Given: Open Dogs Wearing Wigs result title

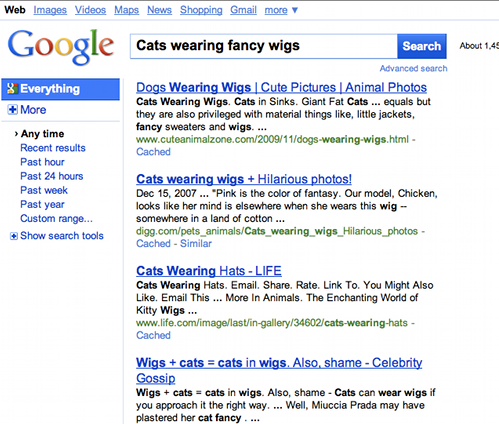Looking at the screenshot, I should pyautogui.click(x=281, y=87).
